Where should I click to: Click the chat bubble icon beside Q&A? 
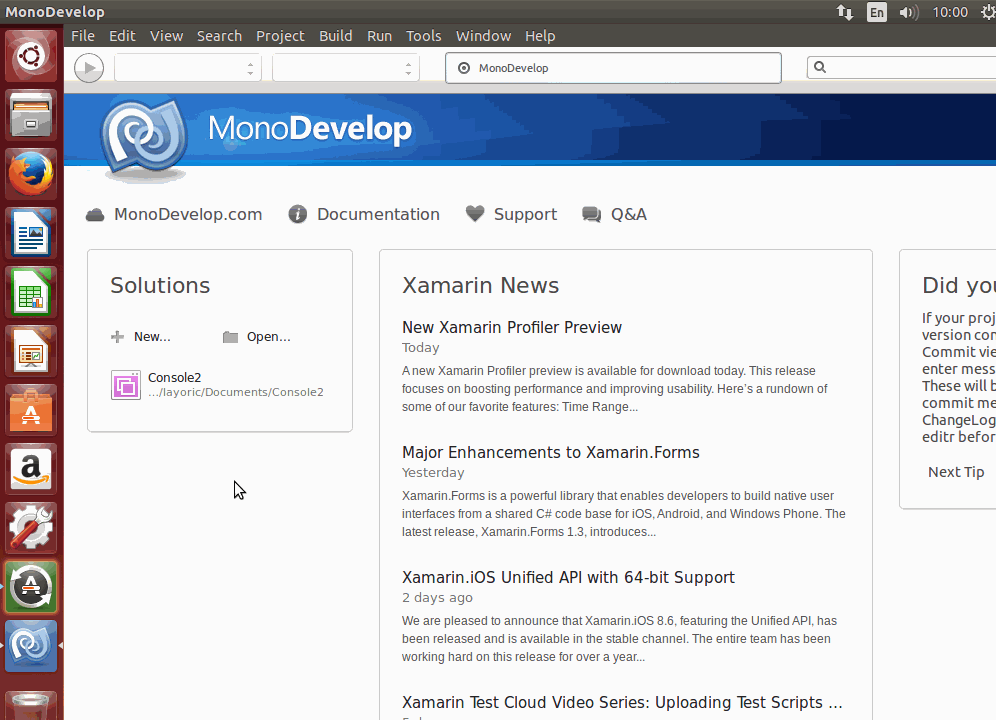tap(591, 215)
